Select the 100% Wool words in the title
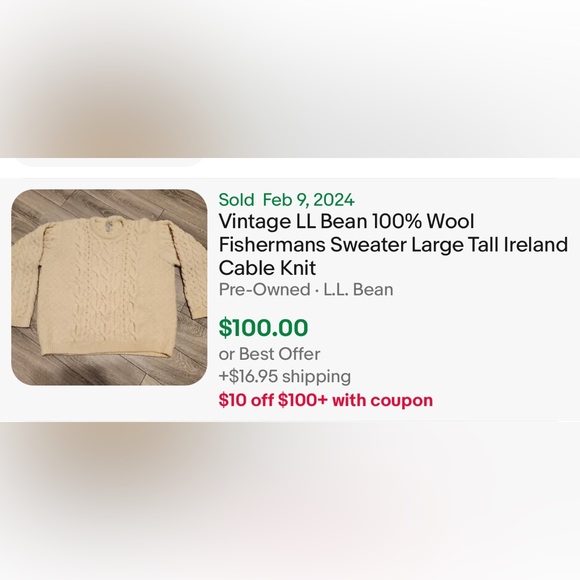 [x=423, y=222]
